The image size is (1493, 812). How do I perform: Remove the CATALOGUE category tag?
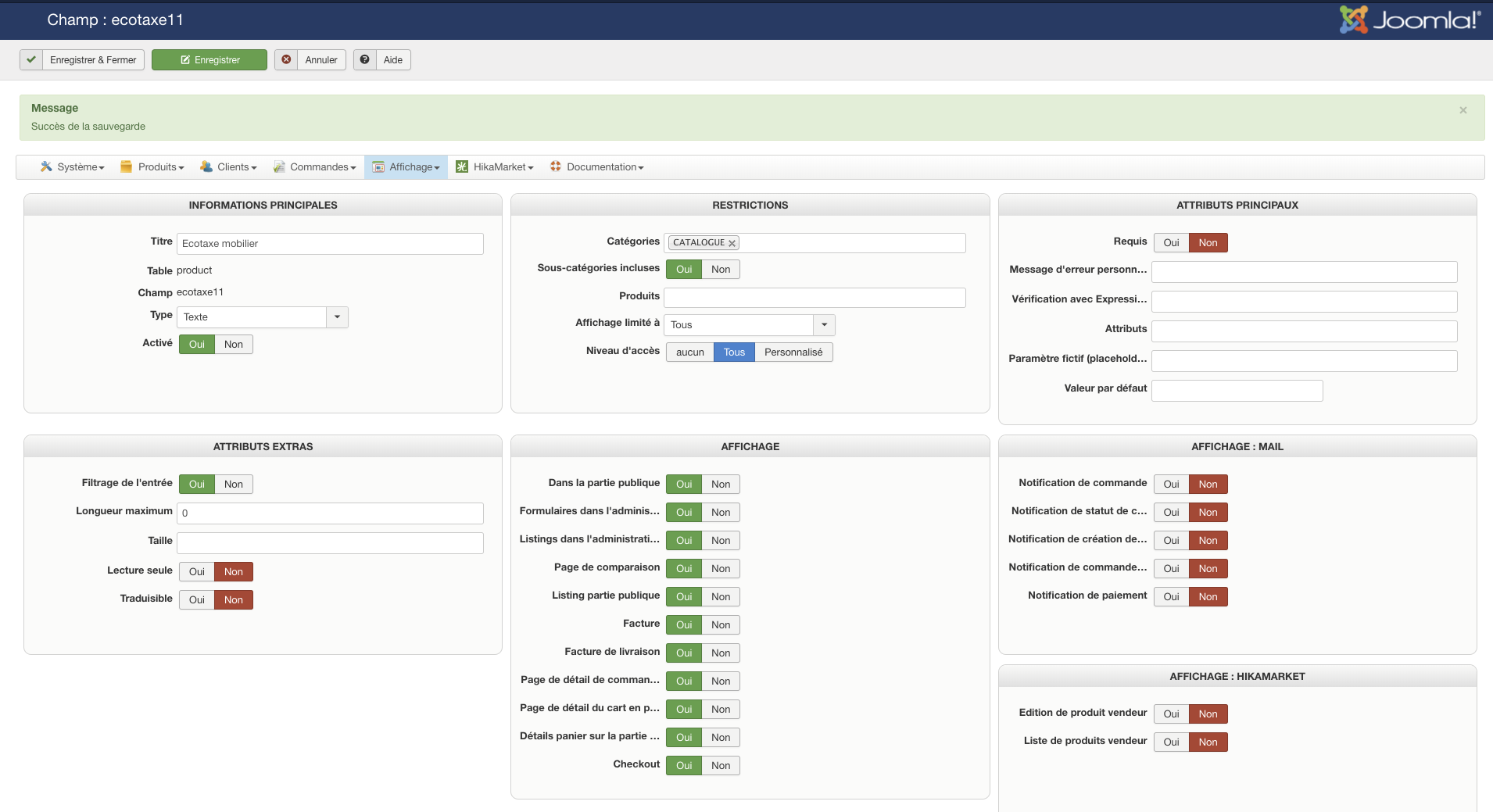point(732,243)
